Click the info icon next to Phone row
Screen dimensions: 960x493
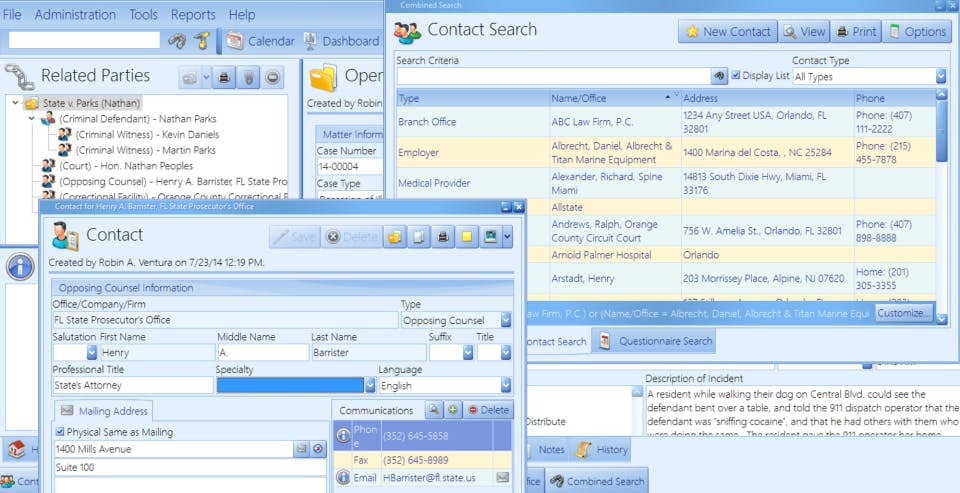(343, 436)
